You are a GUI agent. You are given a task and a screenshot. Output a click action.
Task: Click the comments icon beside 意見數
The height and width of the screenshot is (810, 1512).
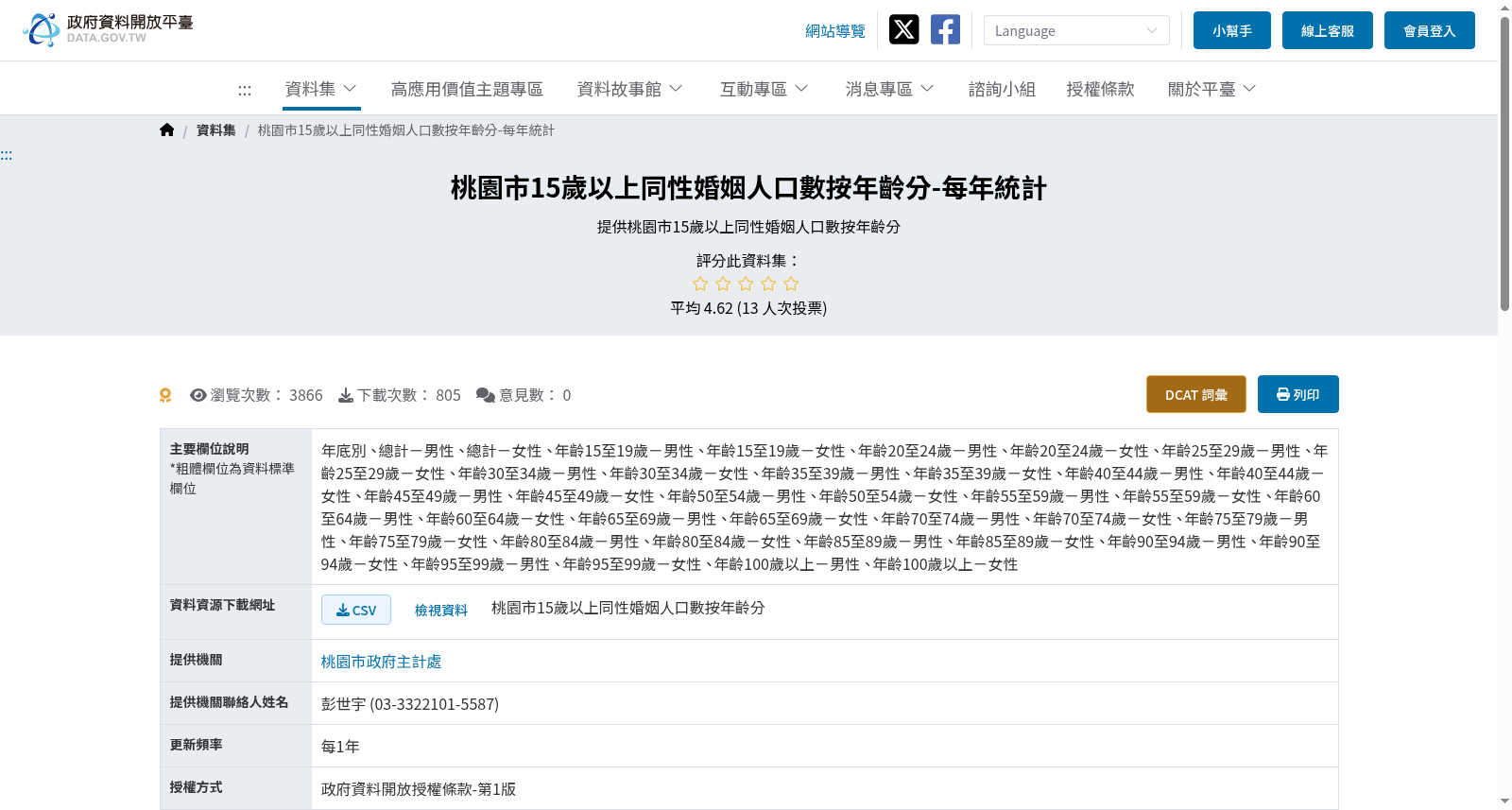(486, 395)
